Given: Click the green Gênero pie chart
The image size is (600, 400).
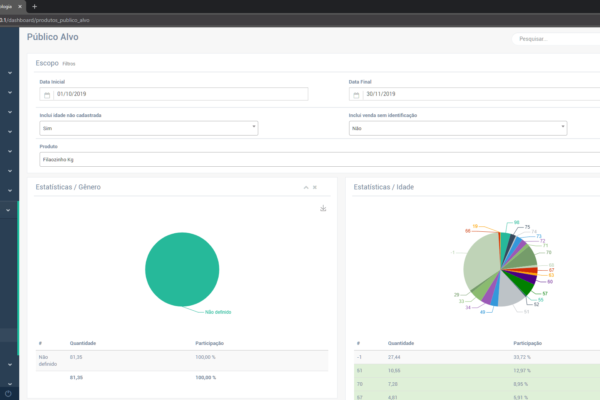Looking at the screenshot, I should tap(182, 269).
